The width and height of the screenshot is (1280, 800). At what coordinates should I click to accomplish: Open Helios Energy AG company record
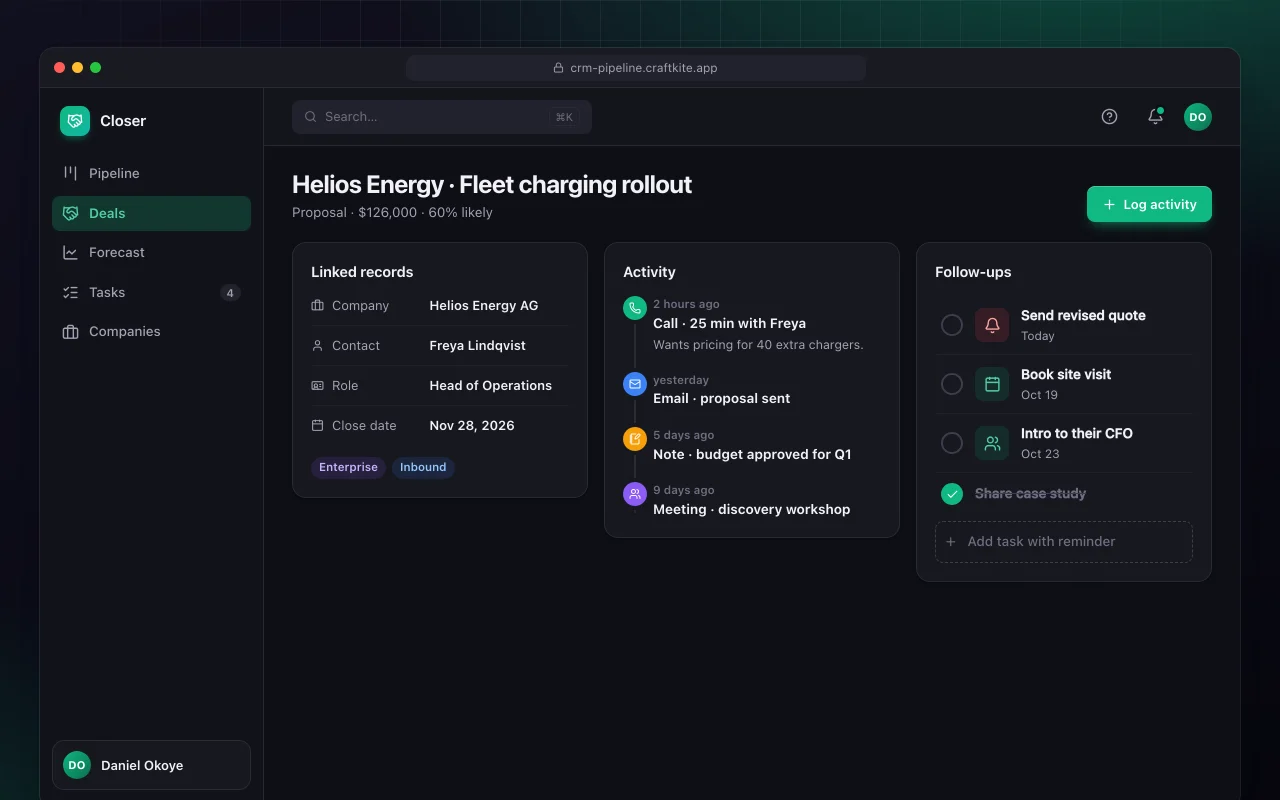pyautogui.click(x=484, y=306)
